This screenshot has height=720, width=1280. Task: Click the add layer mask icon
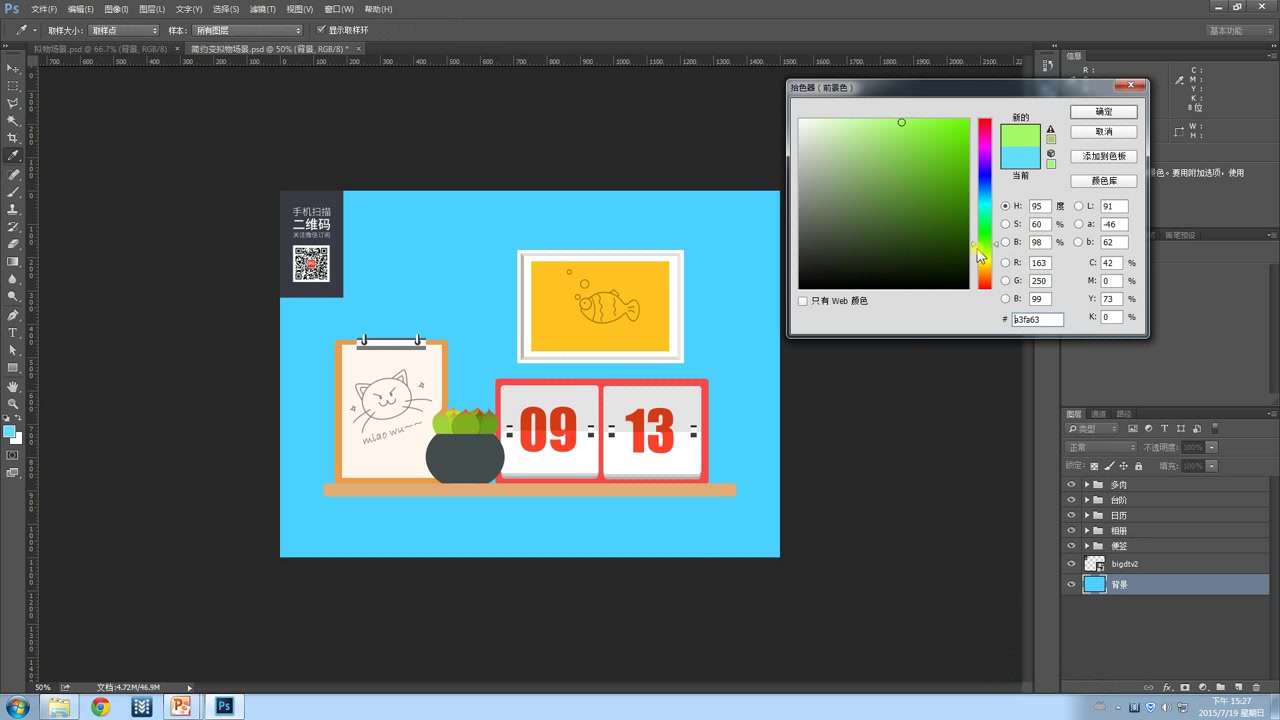1185,688
